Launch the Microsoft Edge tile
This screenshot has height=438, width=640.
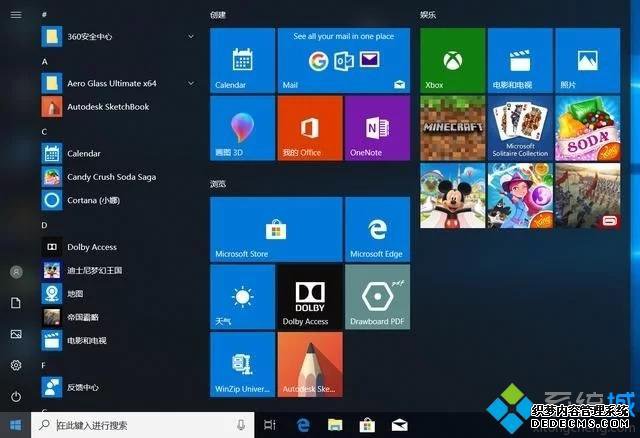[x=378, y=229]
